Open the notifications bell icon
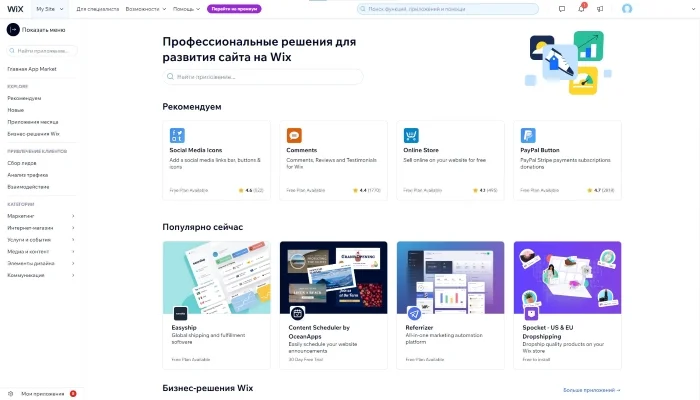This screenshot has height=400, width=700. click(581, 8)
